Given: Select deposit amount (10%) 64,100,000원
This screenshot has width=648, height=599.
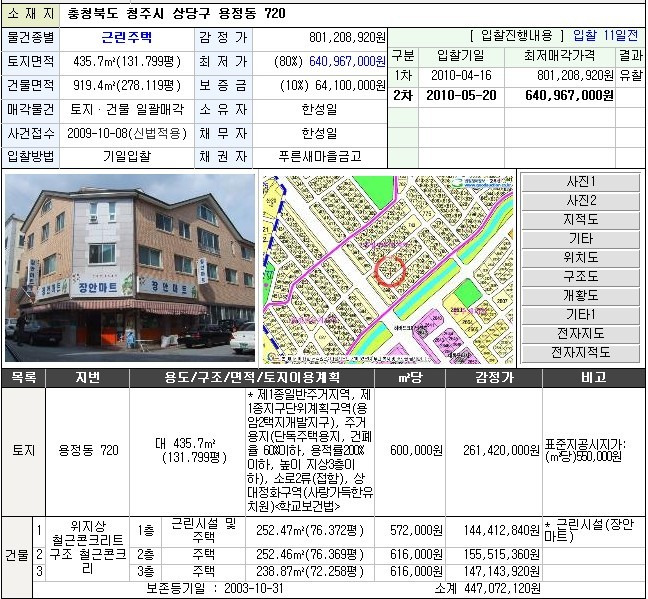Looking at the screenshot, I should pos(333,86).
